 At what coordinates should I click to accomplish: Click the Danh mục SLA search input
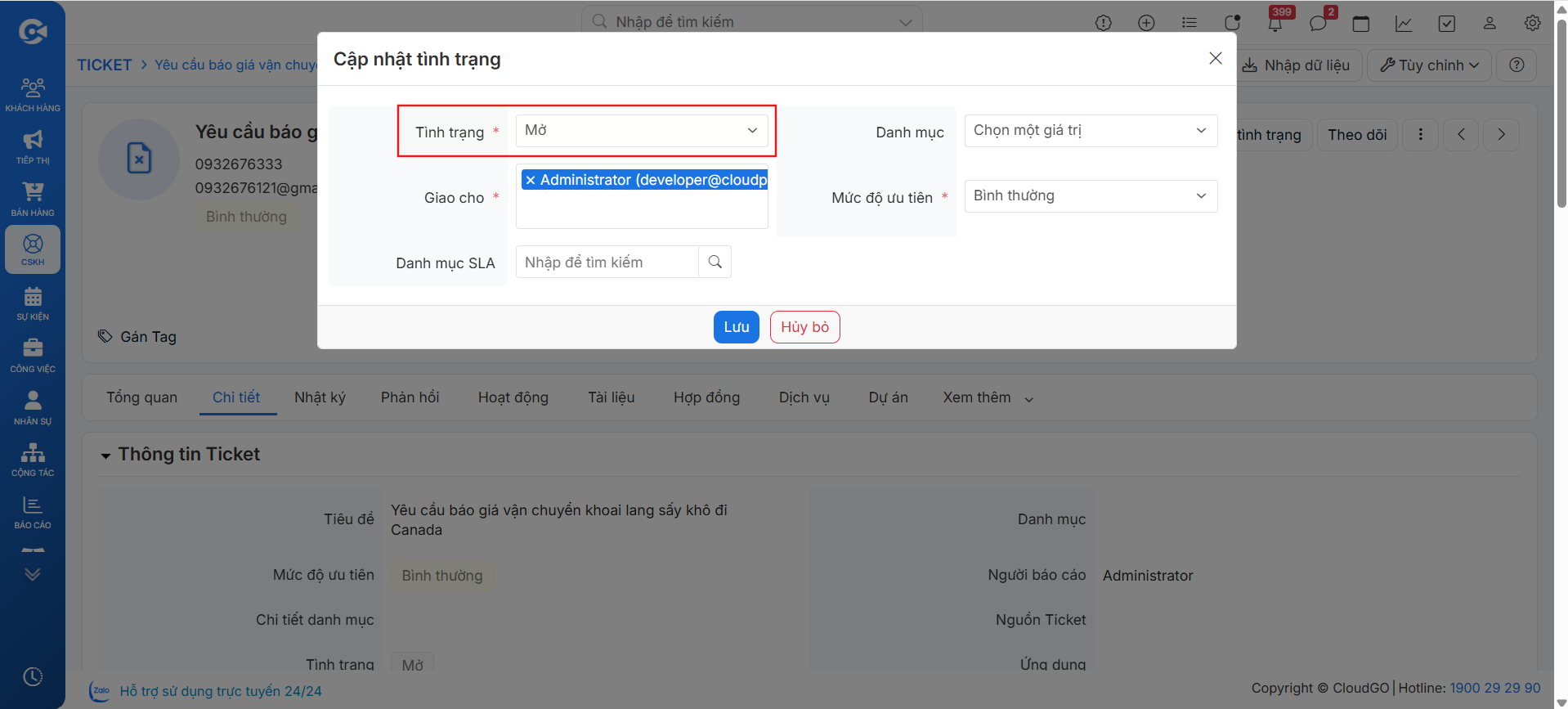607,263
